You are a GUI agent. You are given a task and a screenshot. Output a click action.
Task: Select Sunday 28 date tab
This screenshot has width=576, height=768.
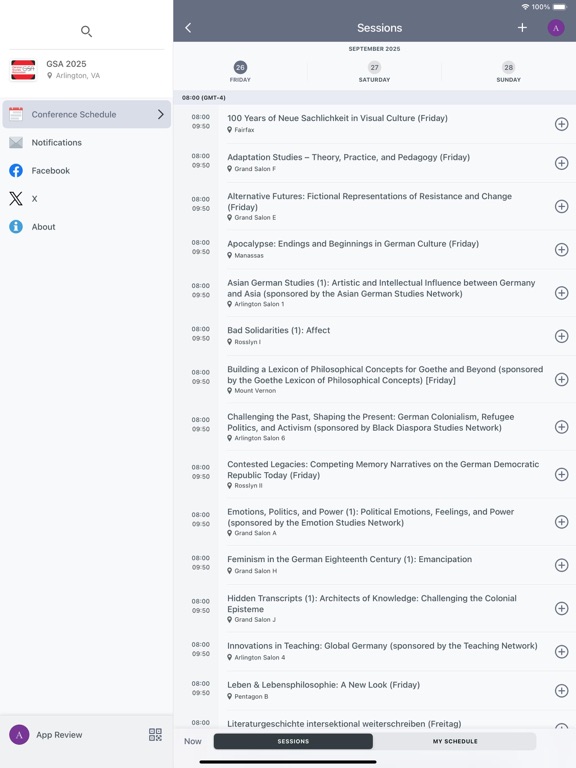[508, 72]
